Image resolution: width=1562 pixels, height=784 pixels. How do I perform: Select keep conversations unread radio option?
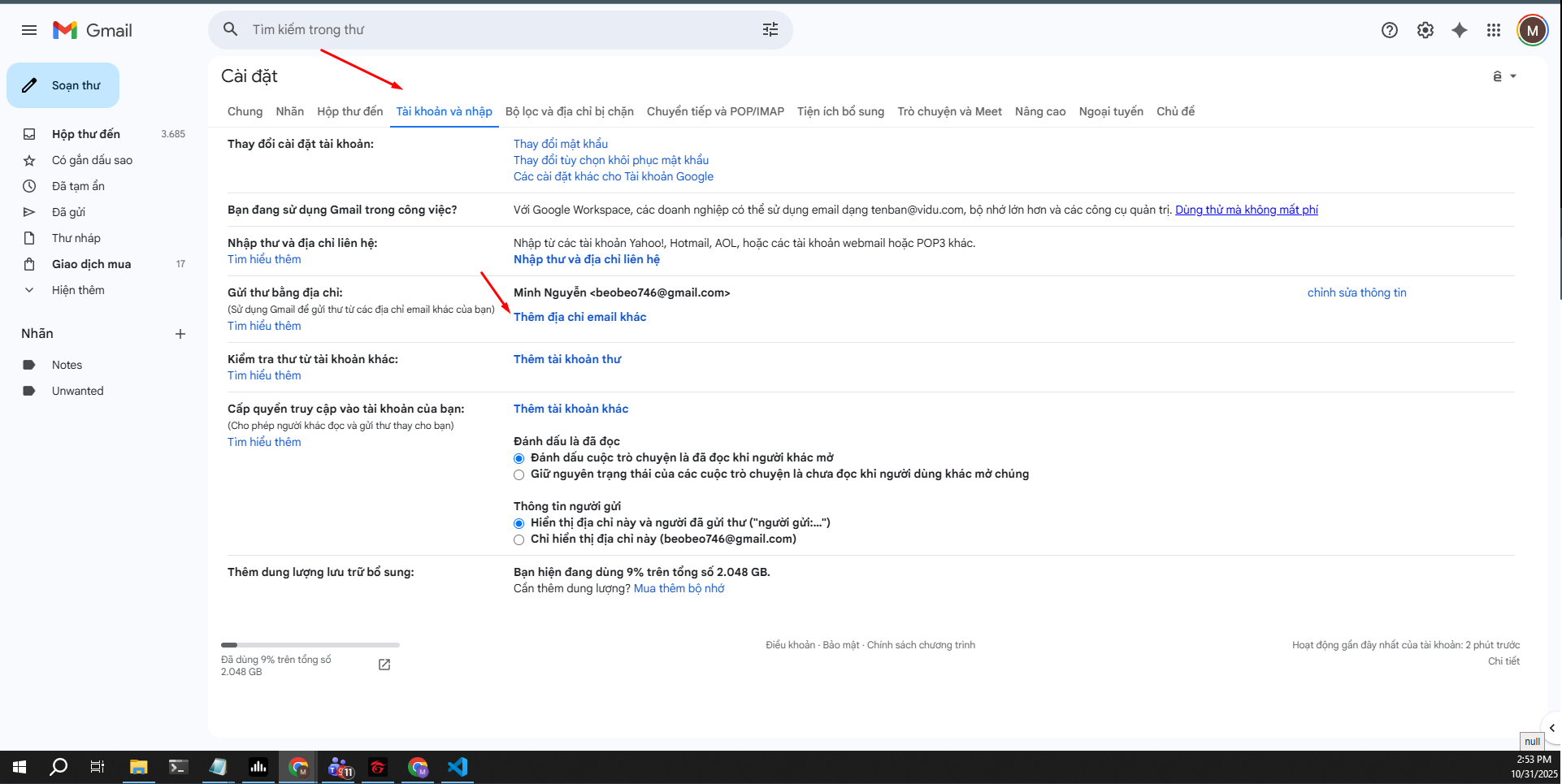(x=519, y=474)
